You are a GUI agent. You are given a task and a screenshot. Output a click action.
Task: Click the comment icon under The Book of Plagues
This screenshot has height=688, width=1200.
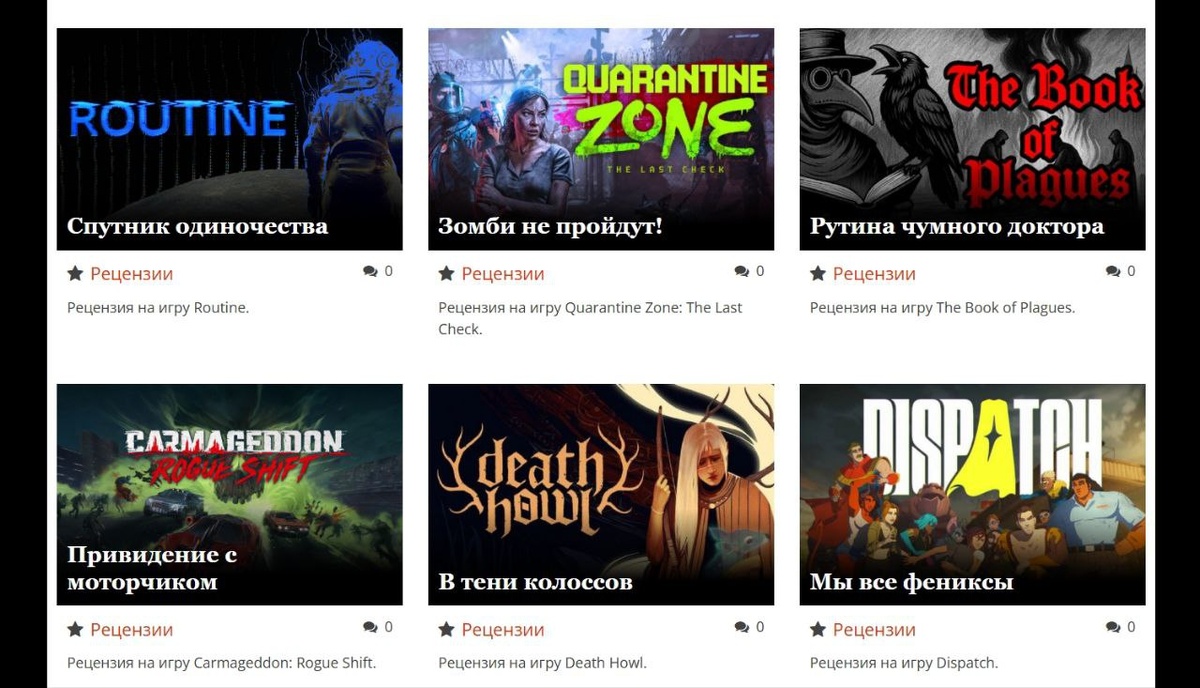1114,271
